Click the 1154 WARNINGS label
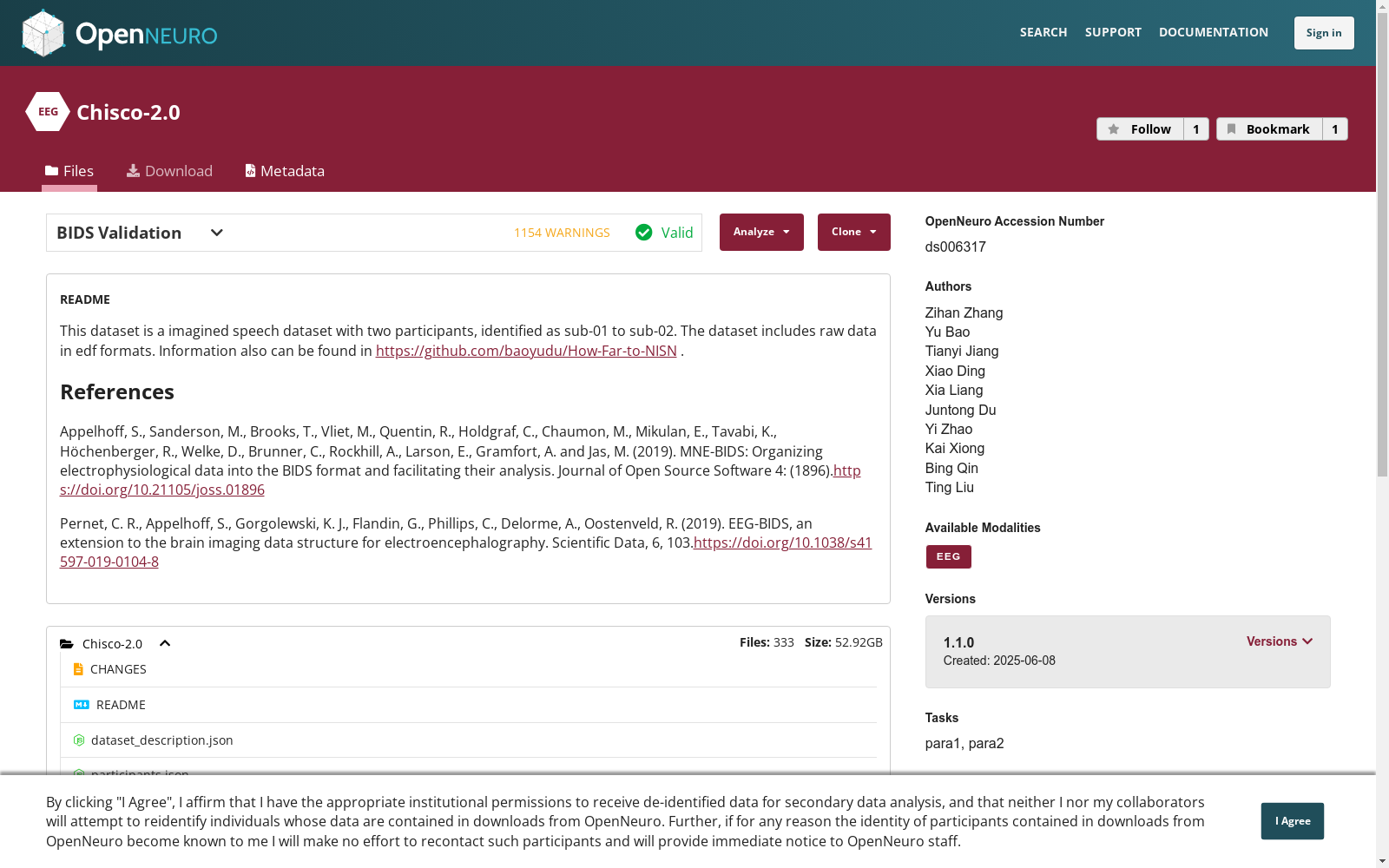 coord(562,233)
